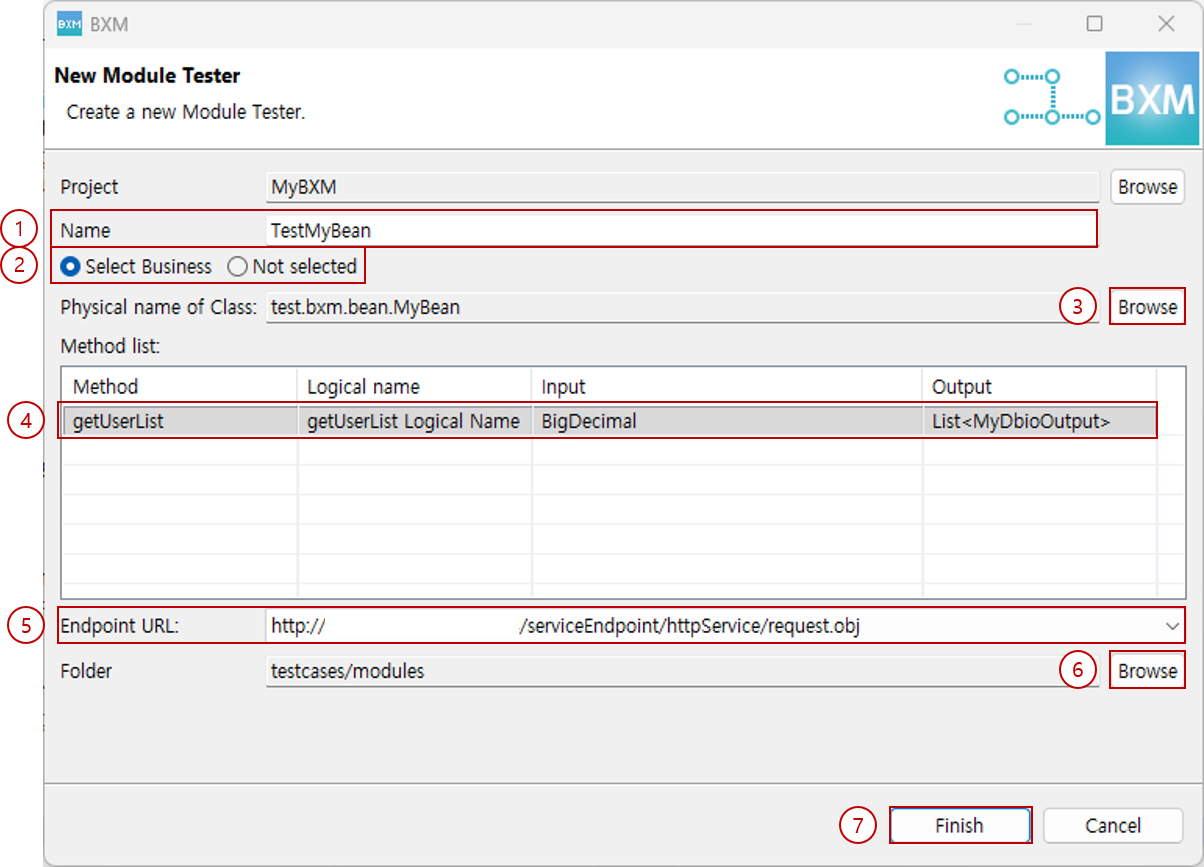Click Finish to create the Module Tester
The image size is (1204, 867).
tap(959, 825)
